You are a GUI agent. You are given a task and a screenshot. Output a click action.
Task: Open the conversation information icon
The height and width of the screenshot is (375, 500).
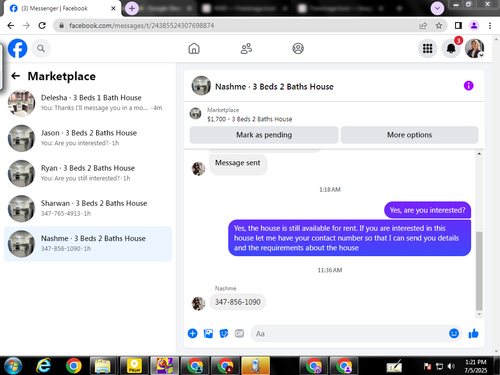click(468, 86)
